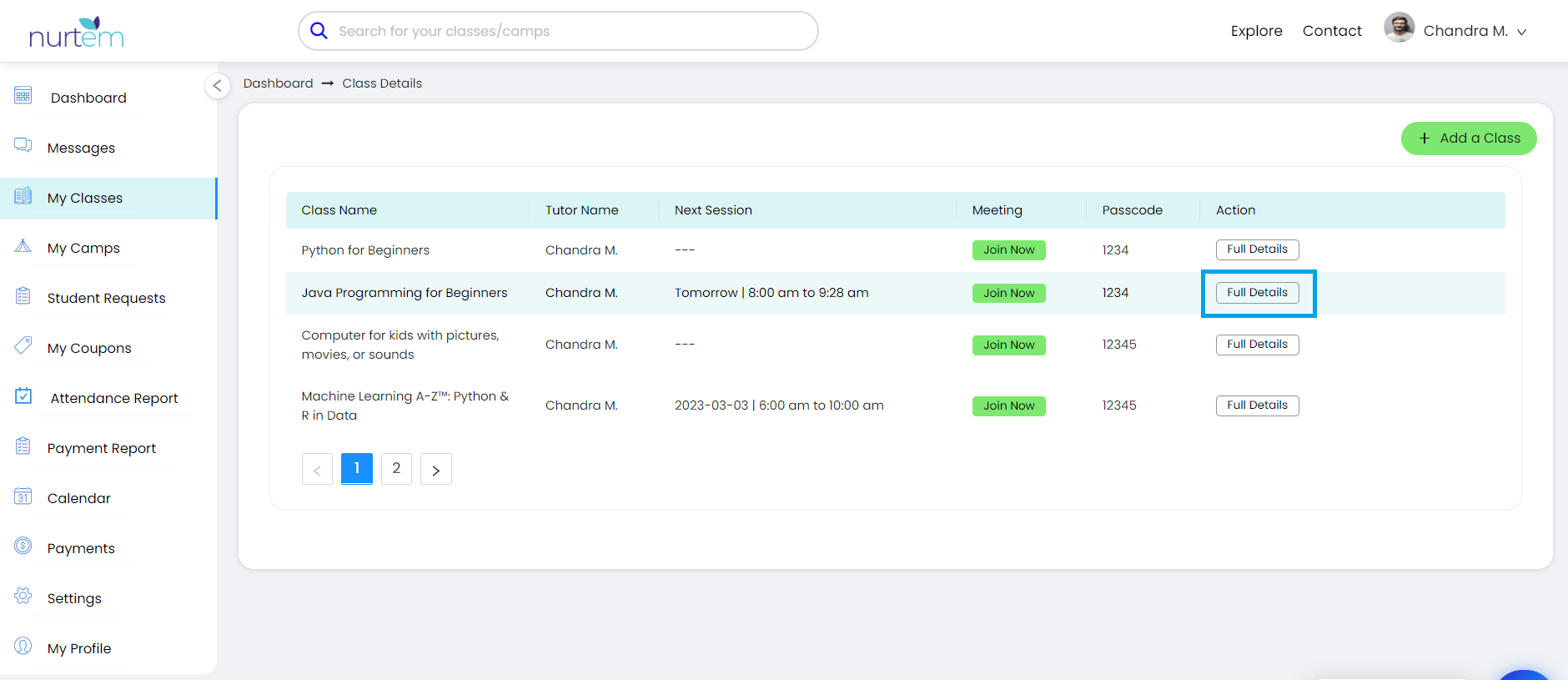
Task: Click the Dashboard grid icon in sidebar
Action: [x=23, y=96]
